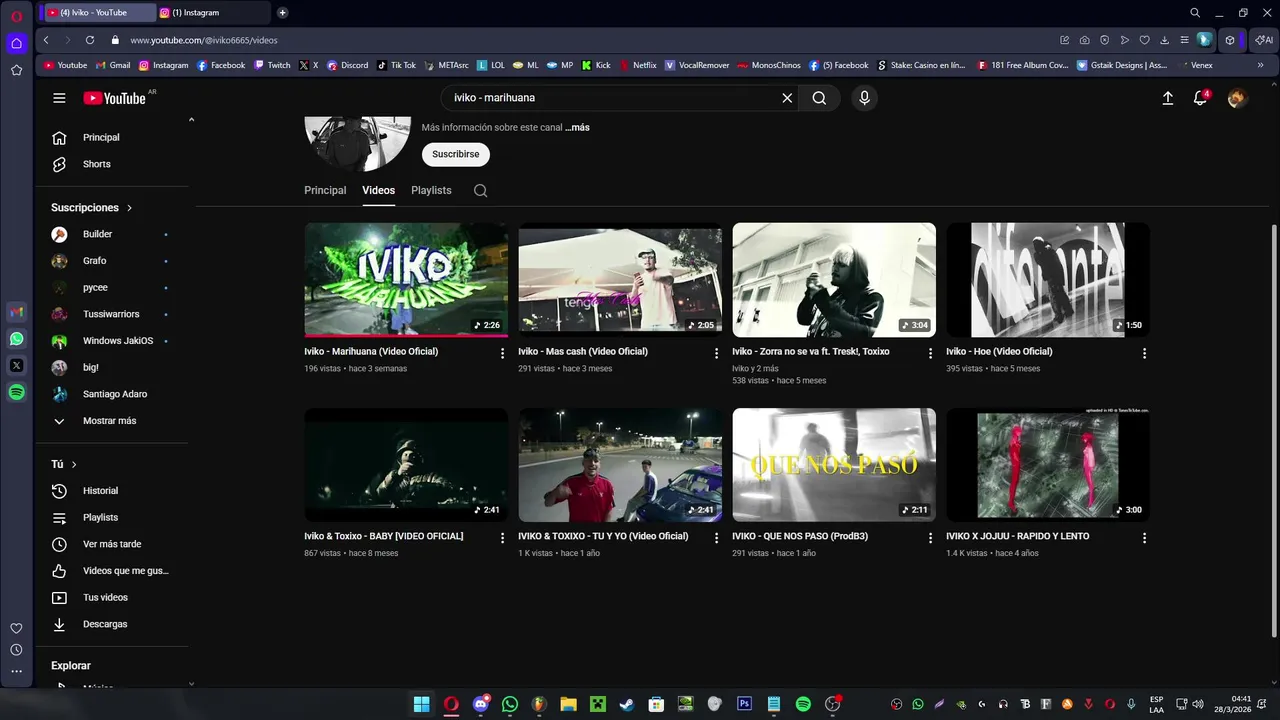
Task: Switch to the Principal channel tab
Action: click(325, 190)
